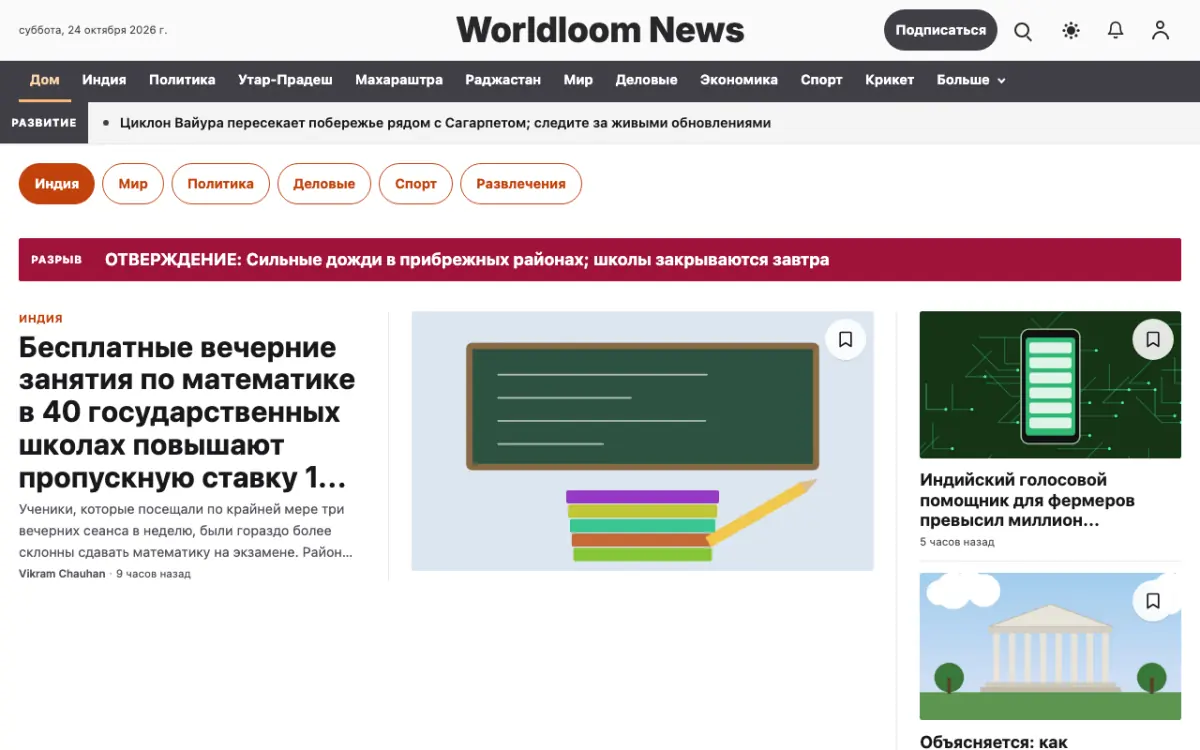Viewport: 1200px width, 750px height.
Task: Click the РАЗРЫВ breaking label
Action: coord(56,260)
